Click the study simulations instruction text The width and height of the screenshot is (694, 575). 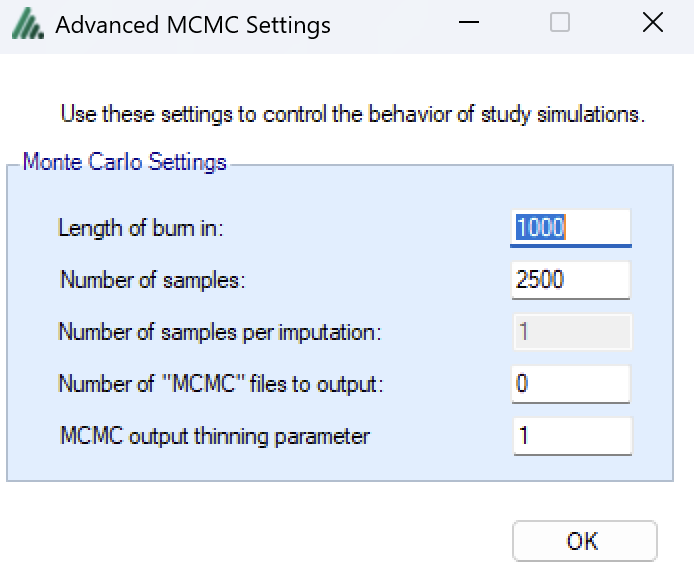point(352,114)
